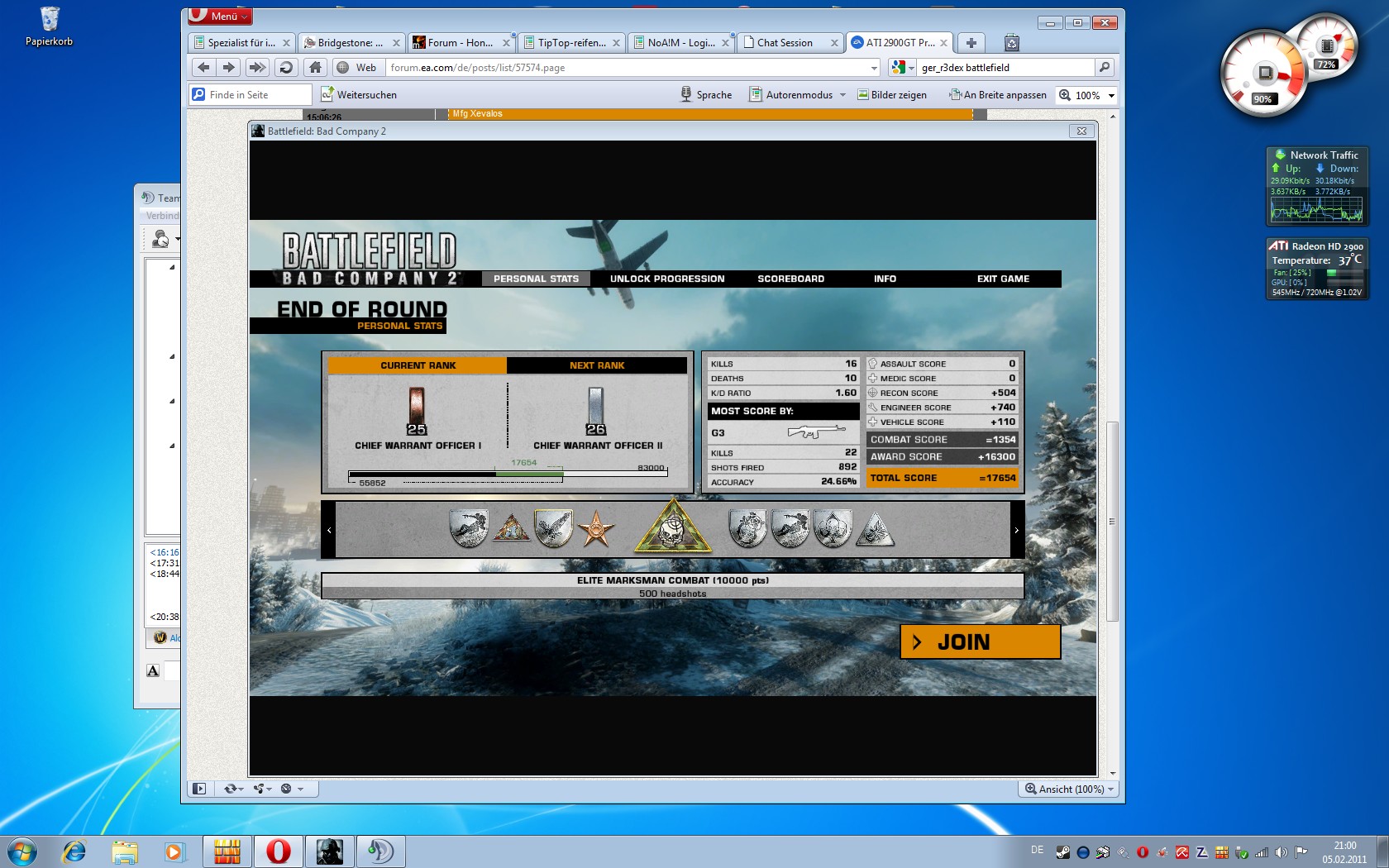Expand the address bar history dropdown
The image size is (1389, 868).
click(x=874, y=68)
